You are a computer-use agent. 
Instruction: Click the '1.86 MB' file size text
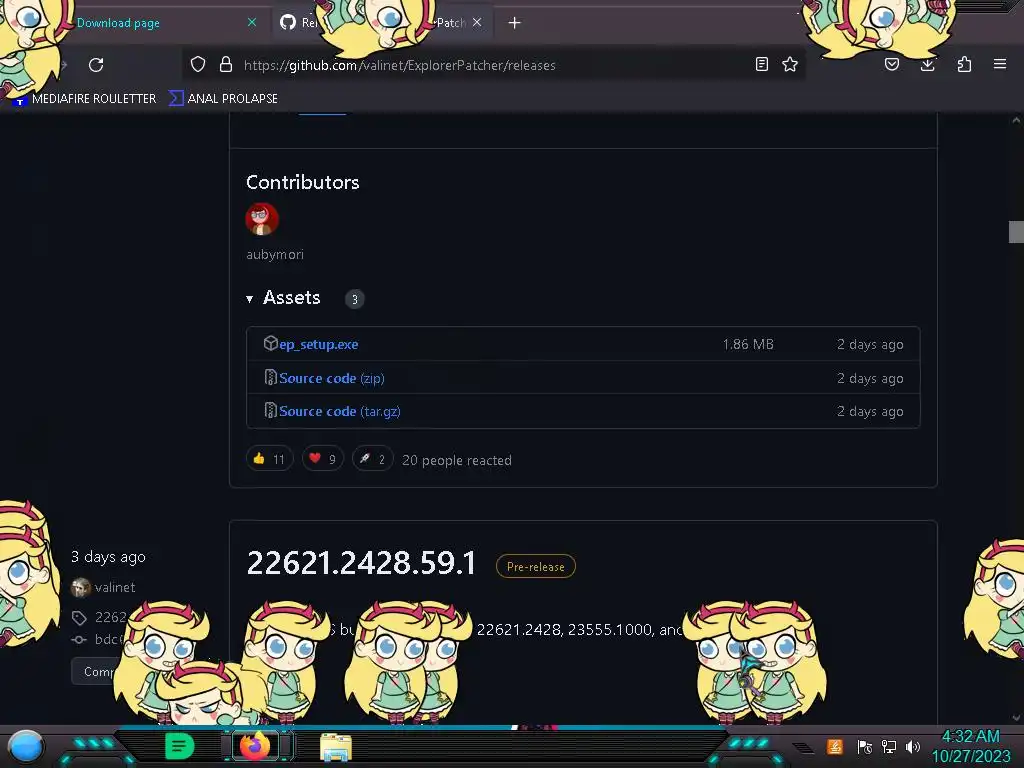point(748,344)
